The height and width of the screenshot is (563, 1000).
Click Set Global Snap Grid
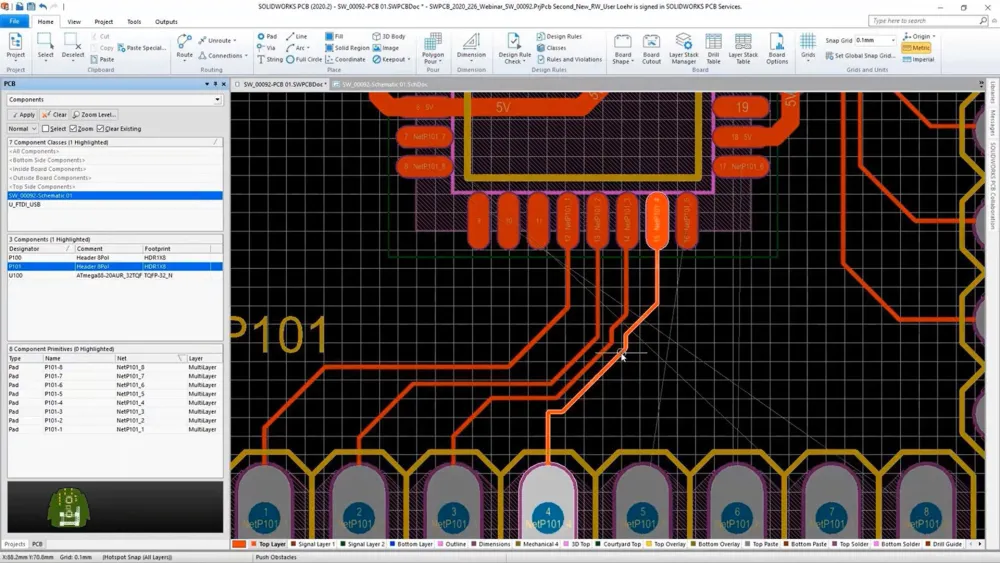(861, 56)
